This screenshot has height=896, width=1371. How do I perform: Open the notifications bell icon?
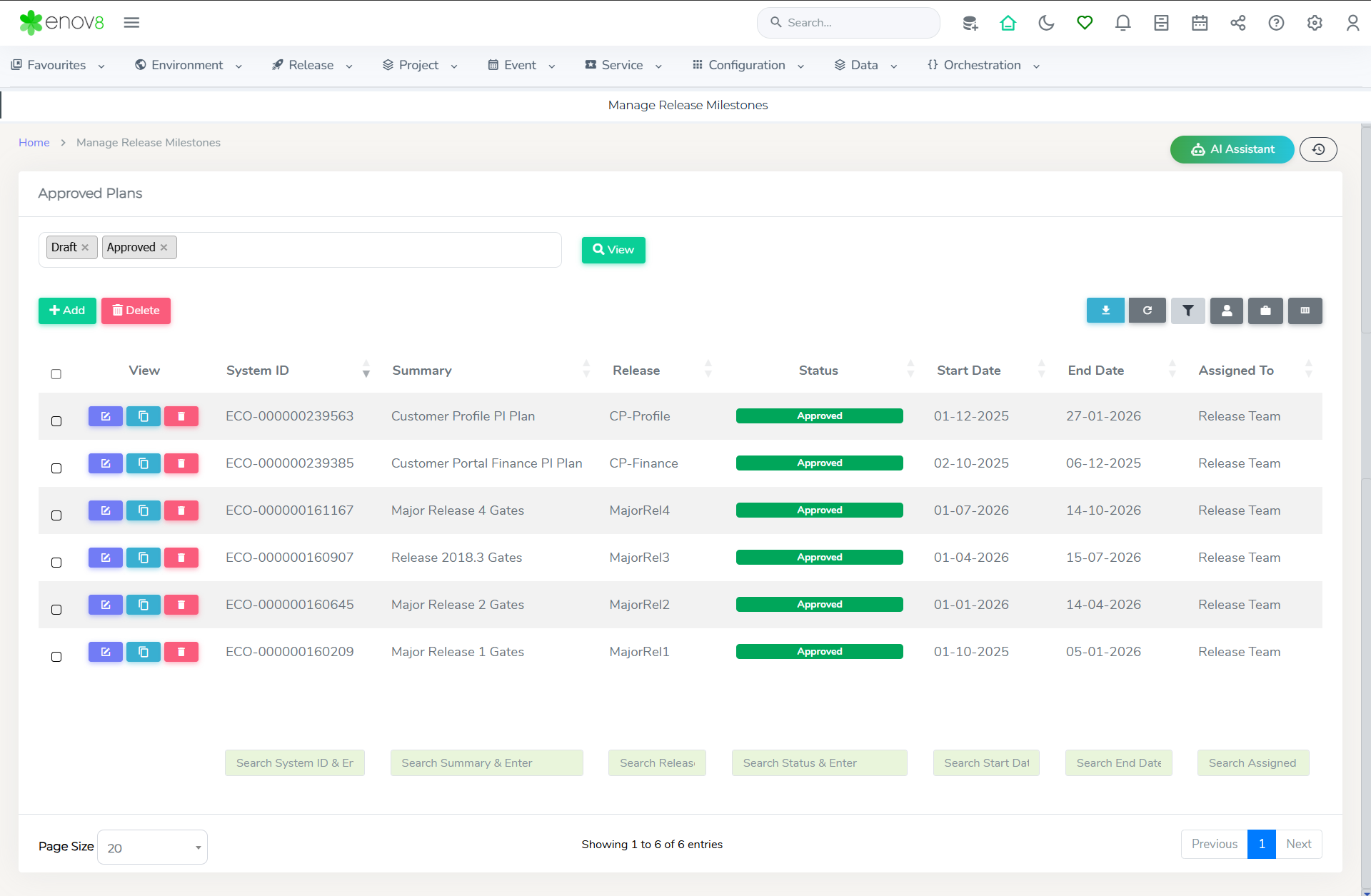click(x=1123, y=23)
